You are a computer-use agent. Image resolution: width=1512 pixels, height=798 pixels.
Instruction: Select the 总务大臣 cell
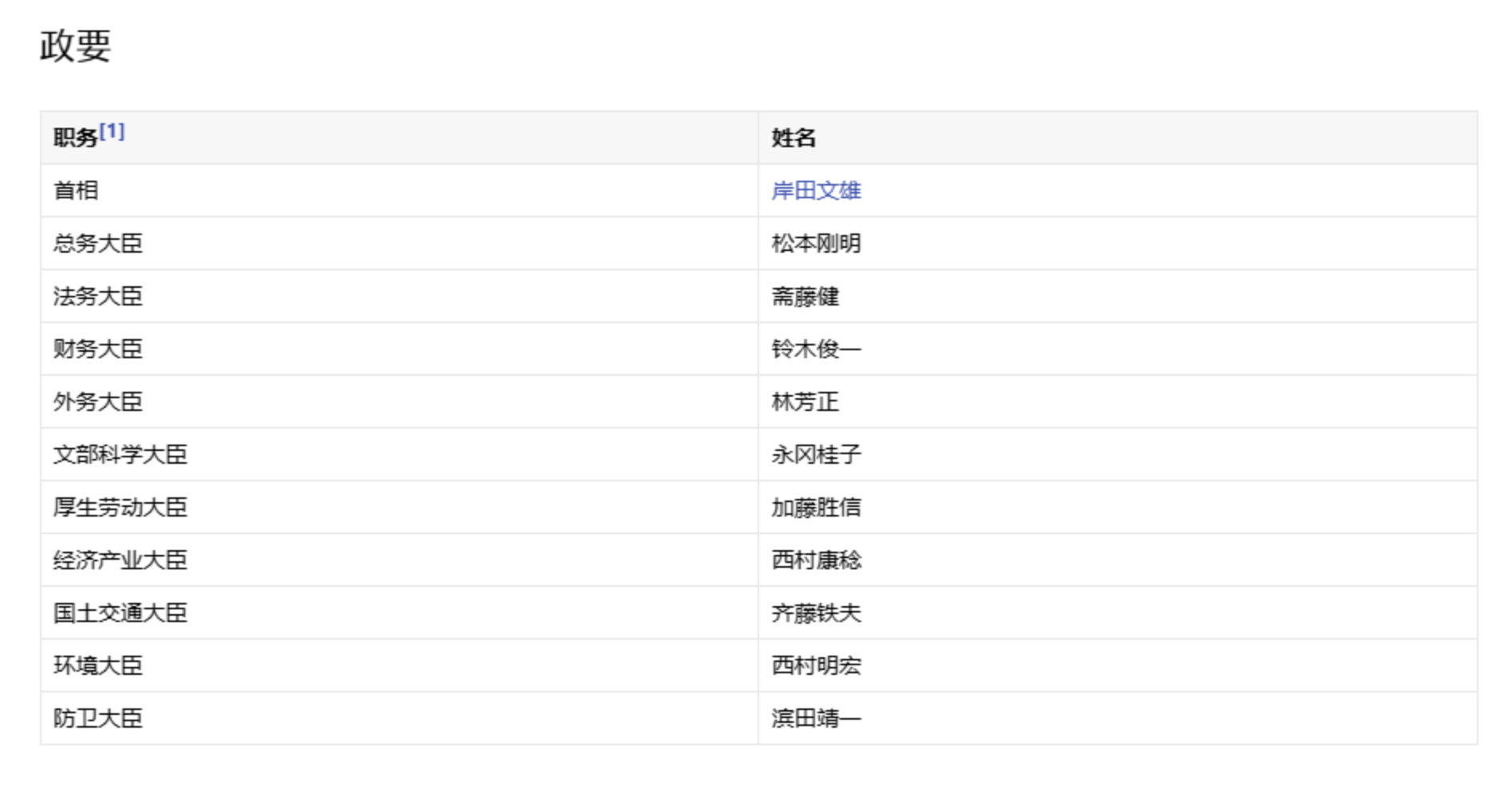[400, 243]
